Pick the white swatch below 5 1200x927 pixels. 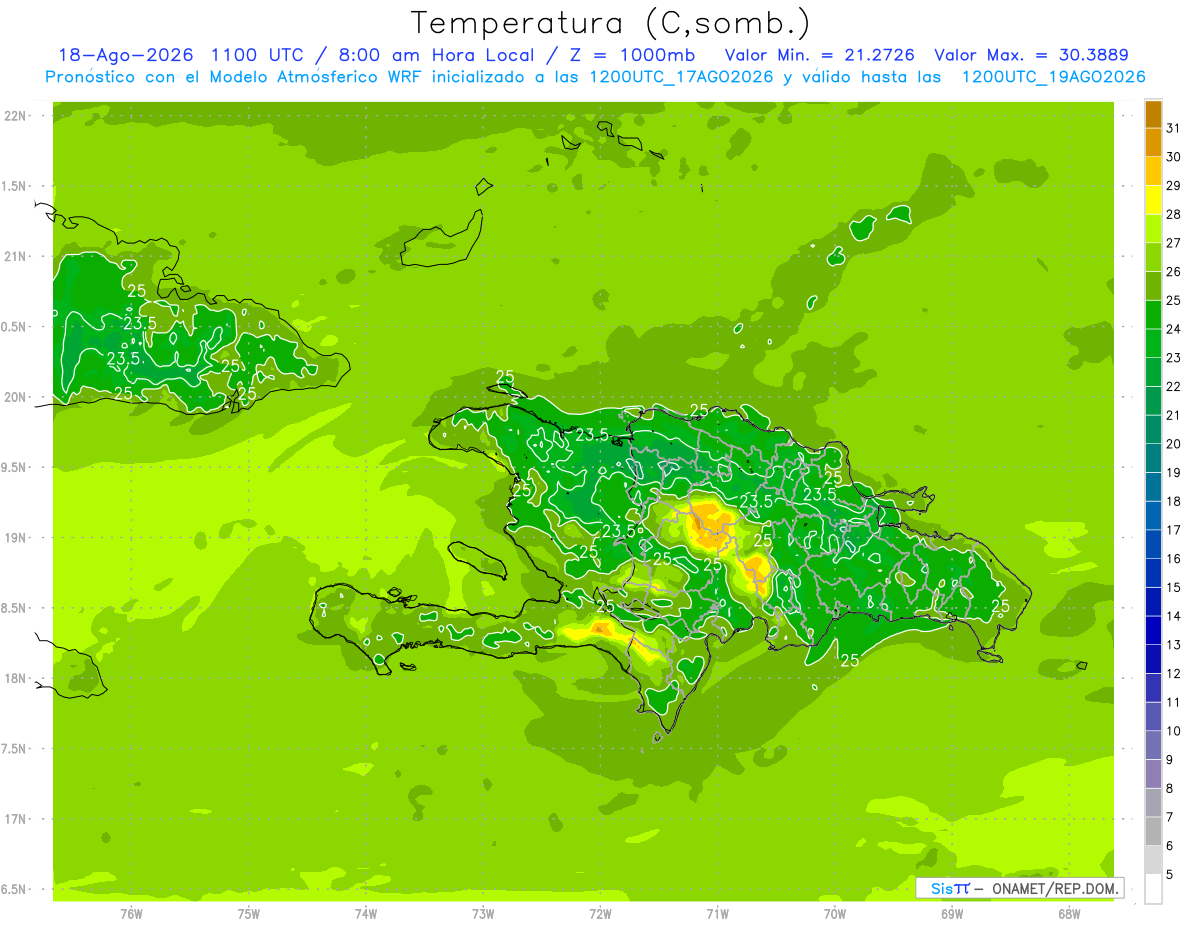click(x=1153, y=890)
